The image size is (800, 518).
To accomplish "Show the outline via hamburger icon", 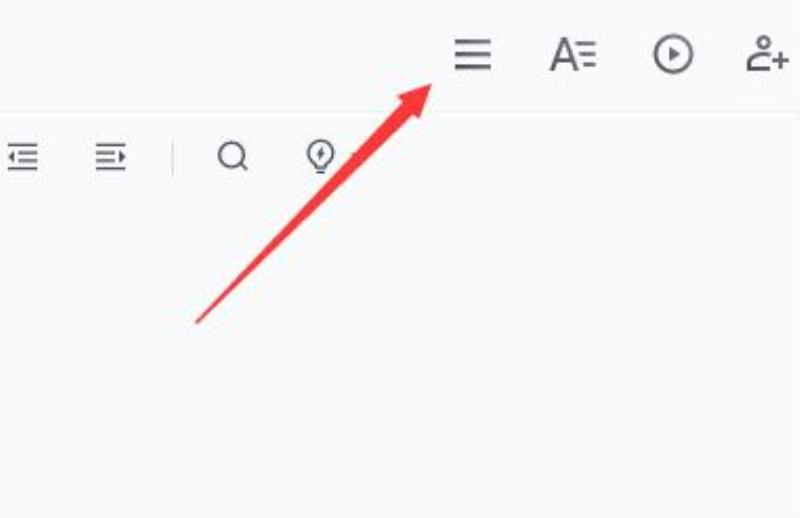I will (x=473, y=54).
